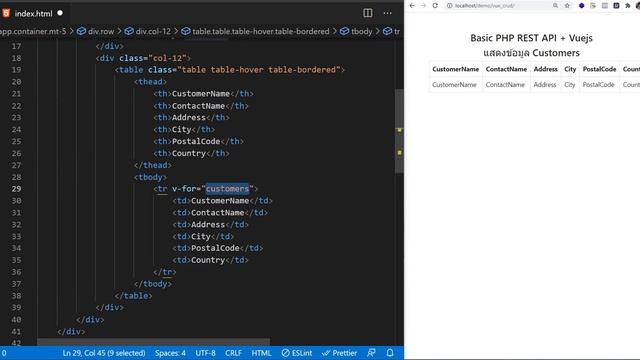
Task: Click the Prettier status item
Action: coord(339,353)
